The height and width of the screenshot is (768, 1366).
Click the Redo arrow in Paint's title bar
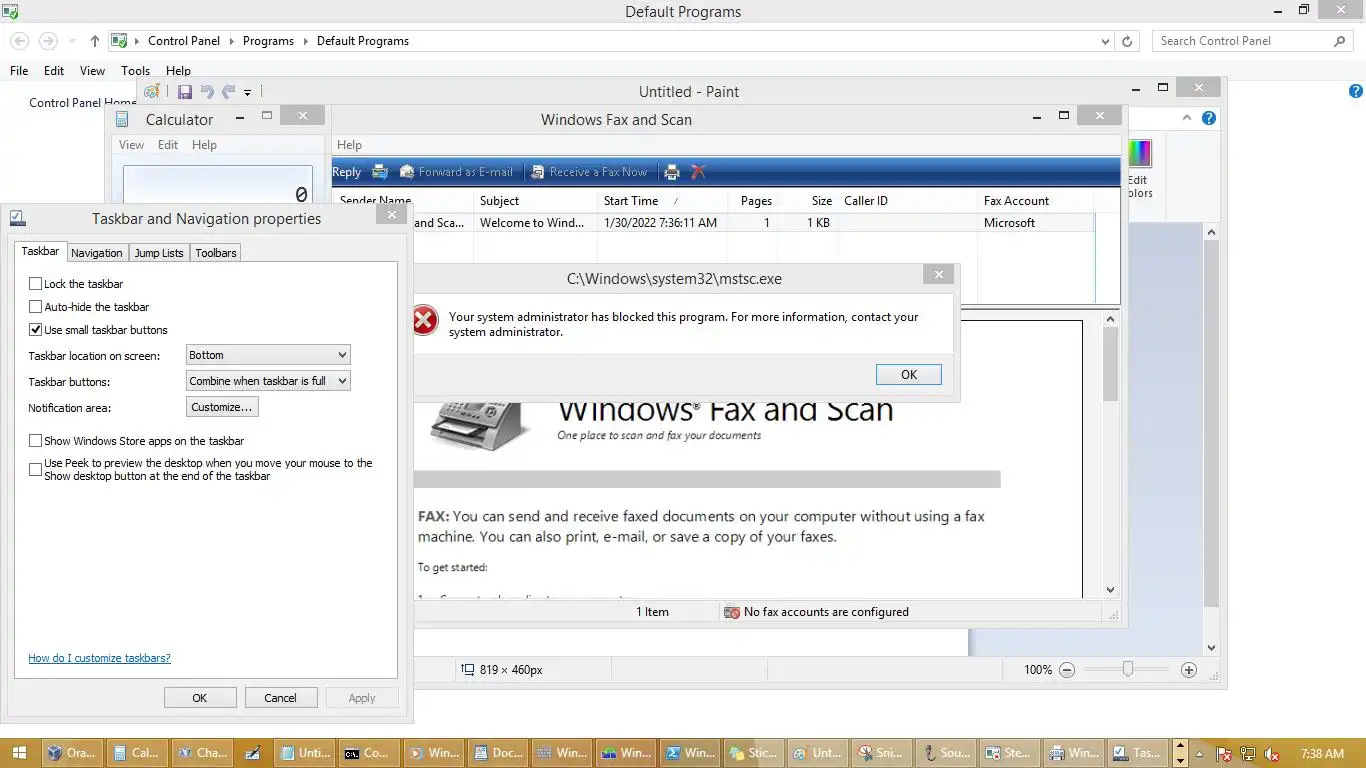(x=228, y=92)
